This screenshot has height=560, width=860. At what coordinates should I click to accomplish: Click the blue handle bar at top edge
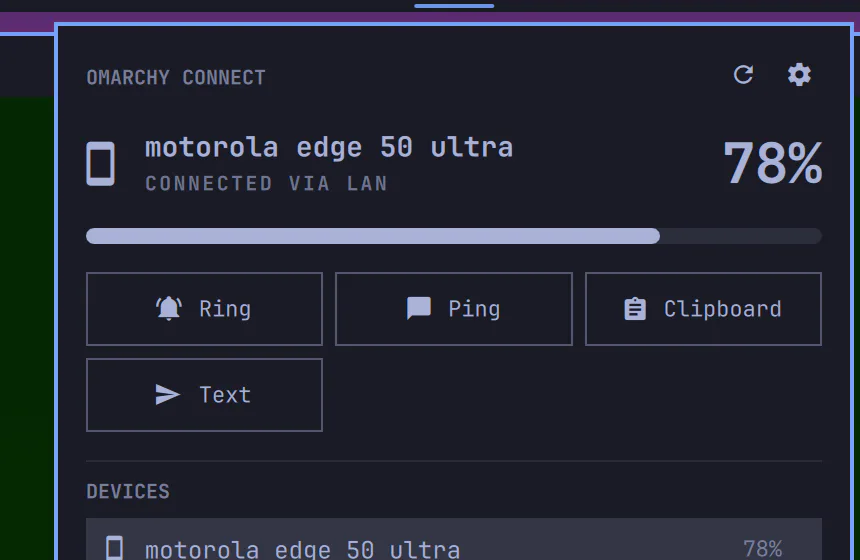pos(454,6)
